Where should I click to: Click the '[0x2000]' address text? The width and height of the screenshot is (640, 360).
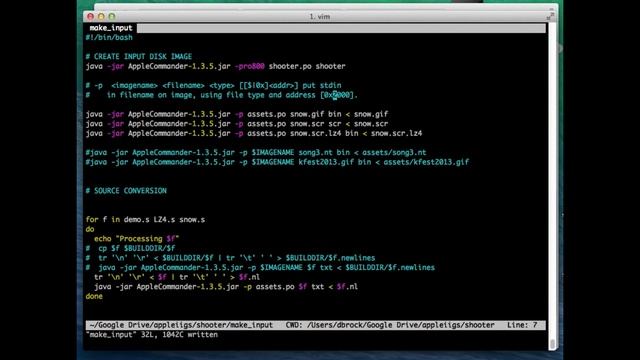337,95
